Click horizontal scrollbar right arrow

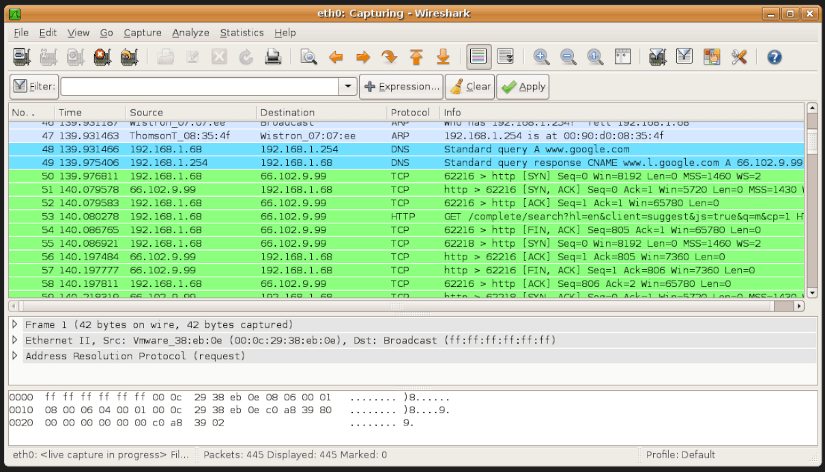tap(799, 306)
